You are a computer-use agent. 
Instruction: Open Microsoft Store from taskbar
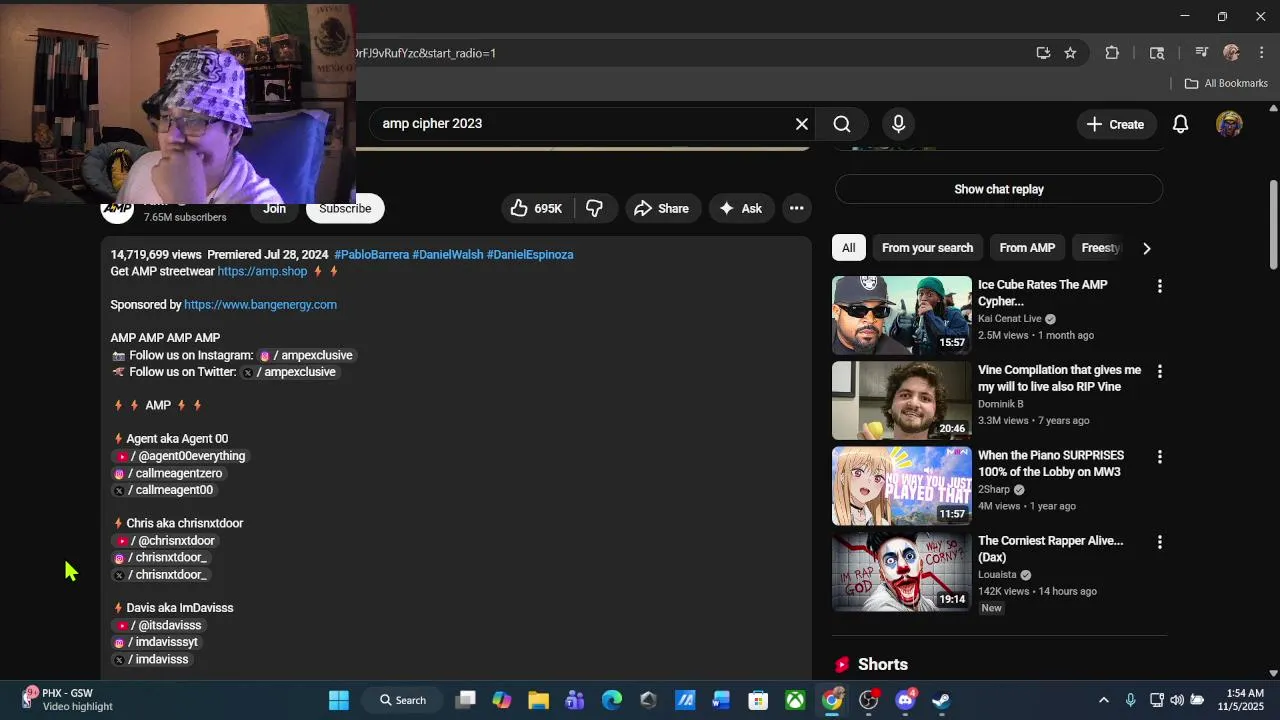tap(758, 700)
